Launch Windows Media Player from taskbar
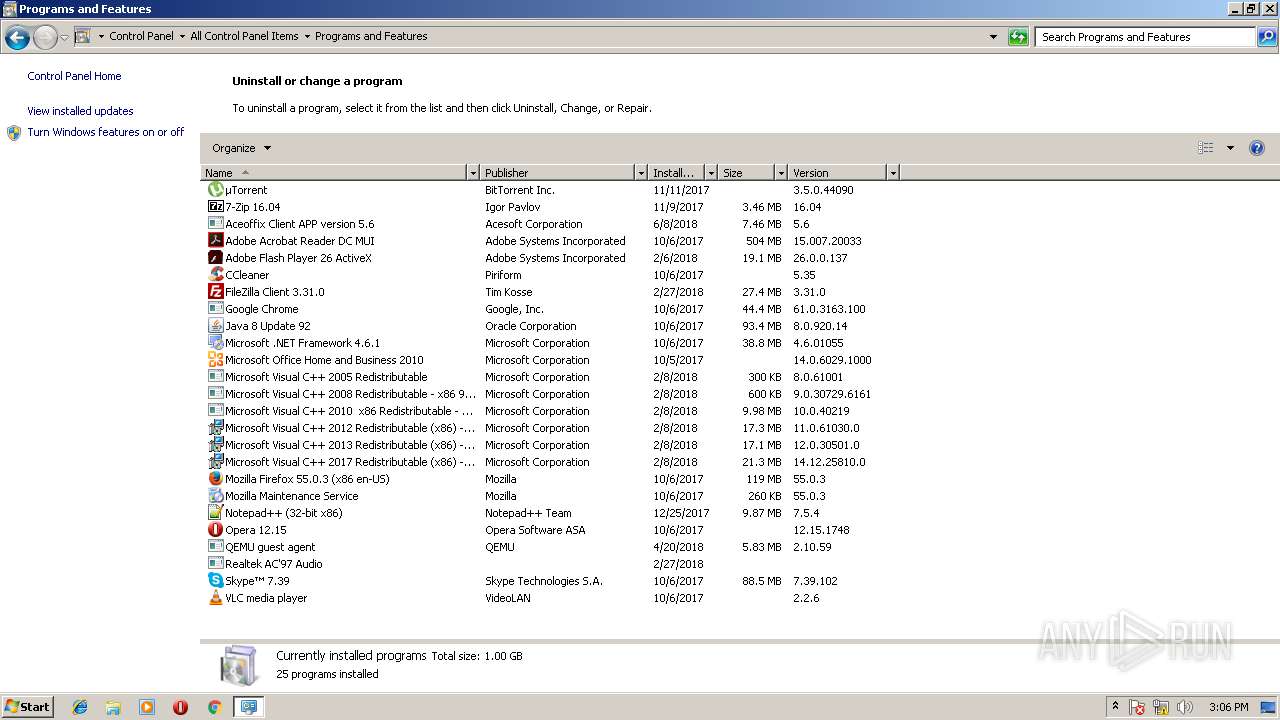The image size is (1280, 720). point(147,707)
